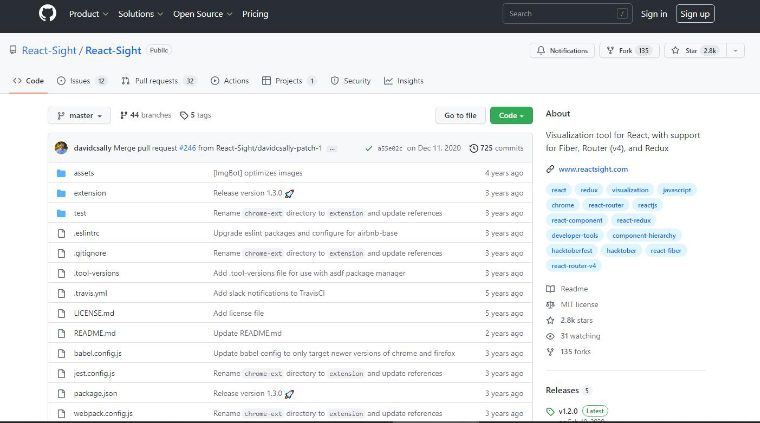Open jest.config.js file
Image resolution: width=760 pixels, height=423 pixels.
tap(94, 374)
